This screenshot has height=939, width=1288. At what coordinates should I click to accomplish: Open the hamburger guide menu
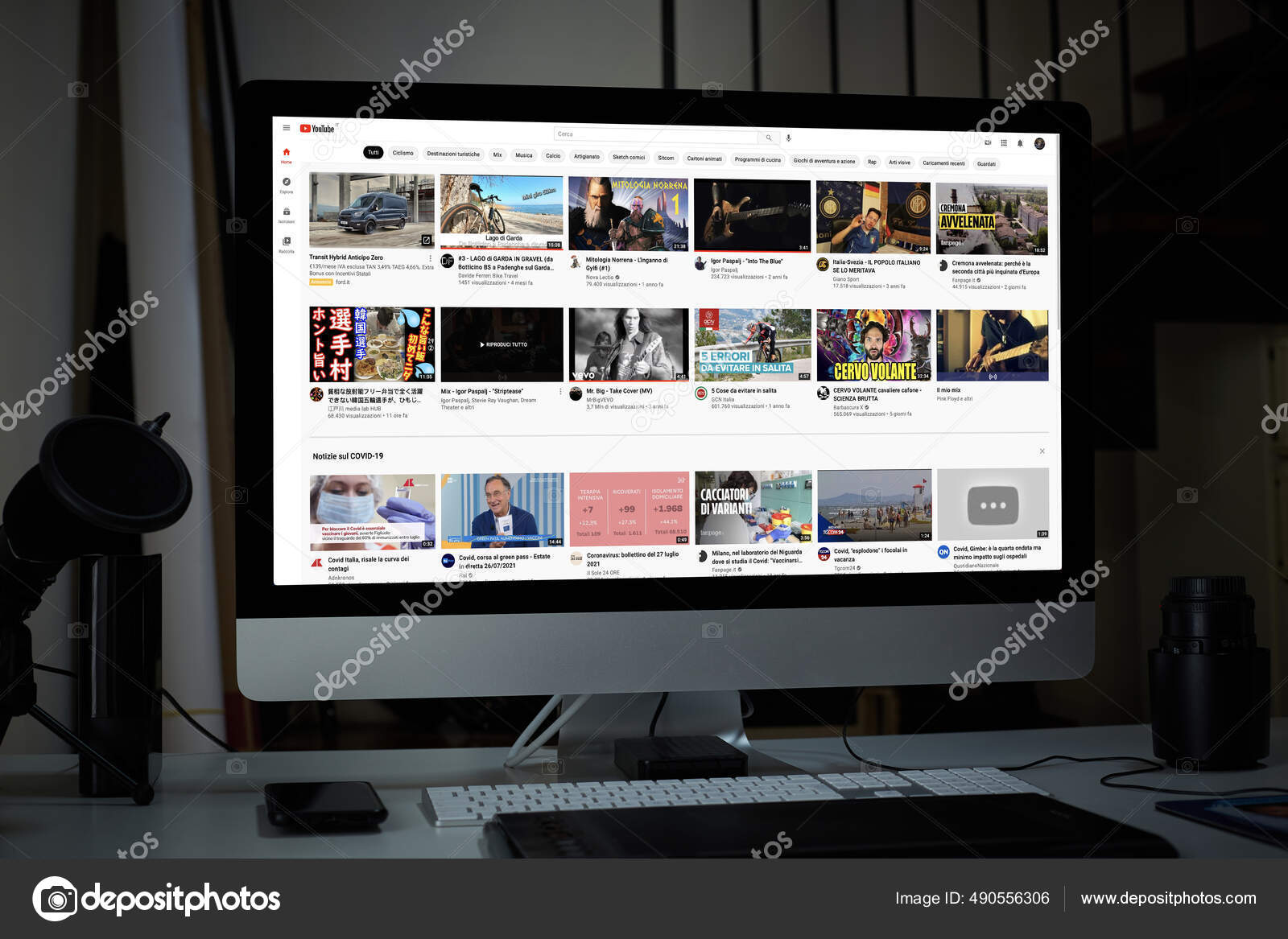pos(287,127)
